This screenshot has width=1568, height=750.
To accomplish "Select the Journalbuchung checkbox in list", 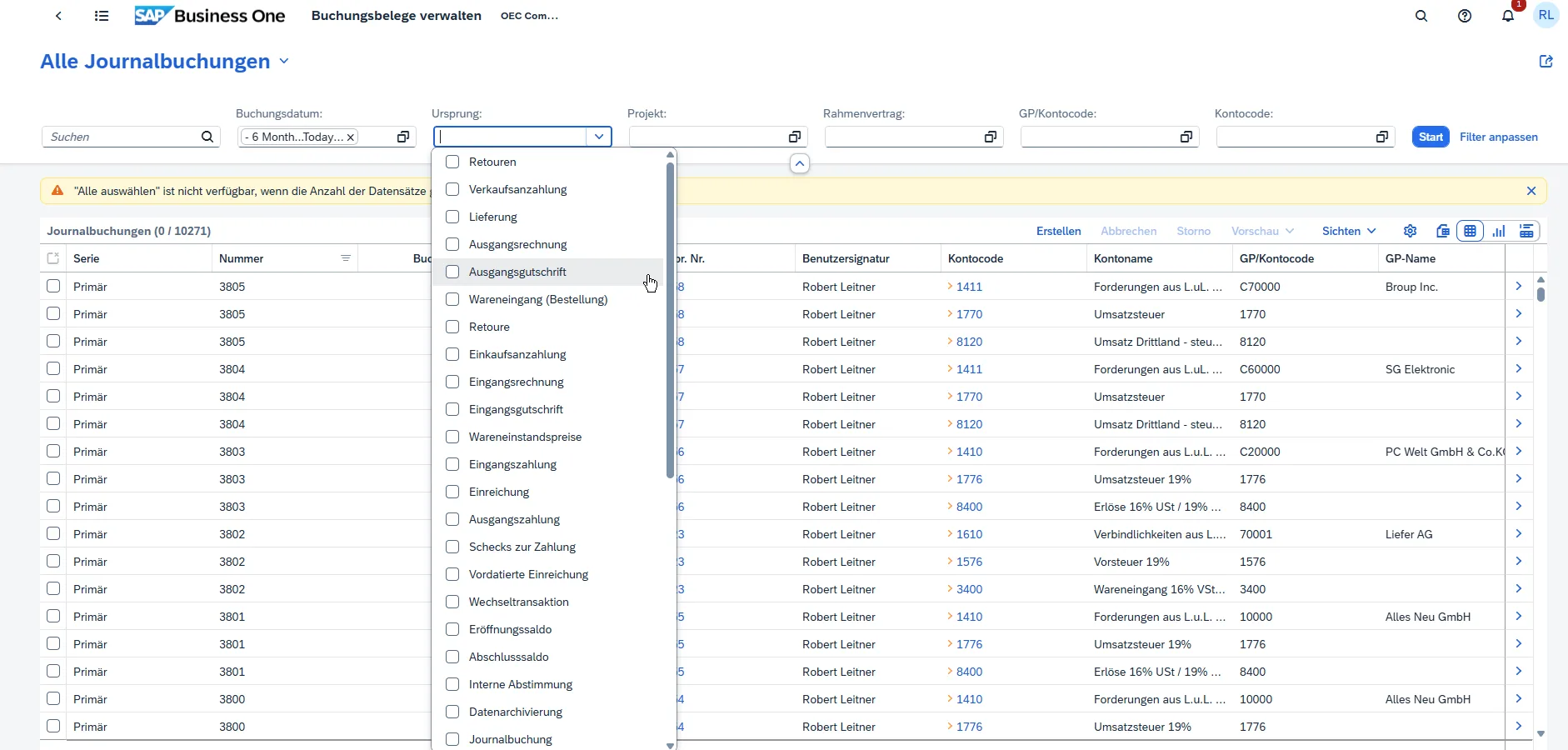I will click(x=452, y=739).
